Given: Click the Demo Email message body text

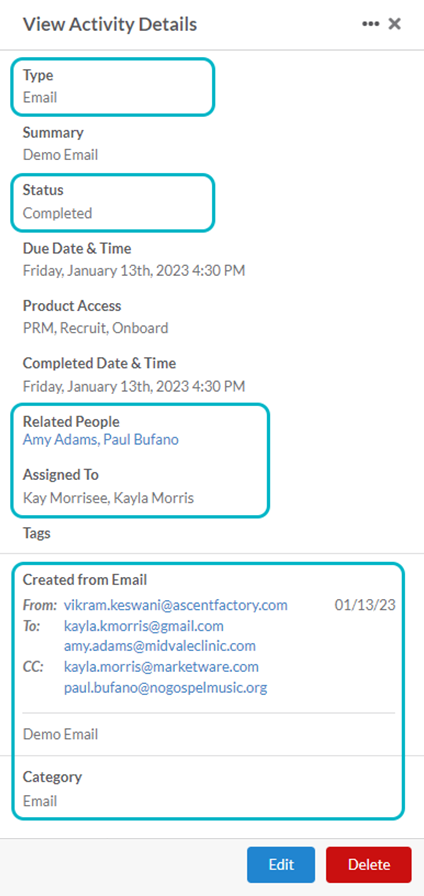Looking at the screenshot, I should click(60, 734).
